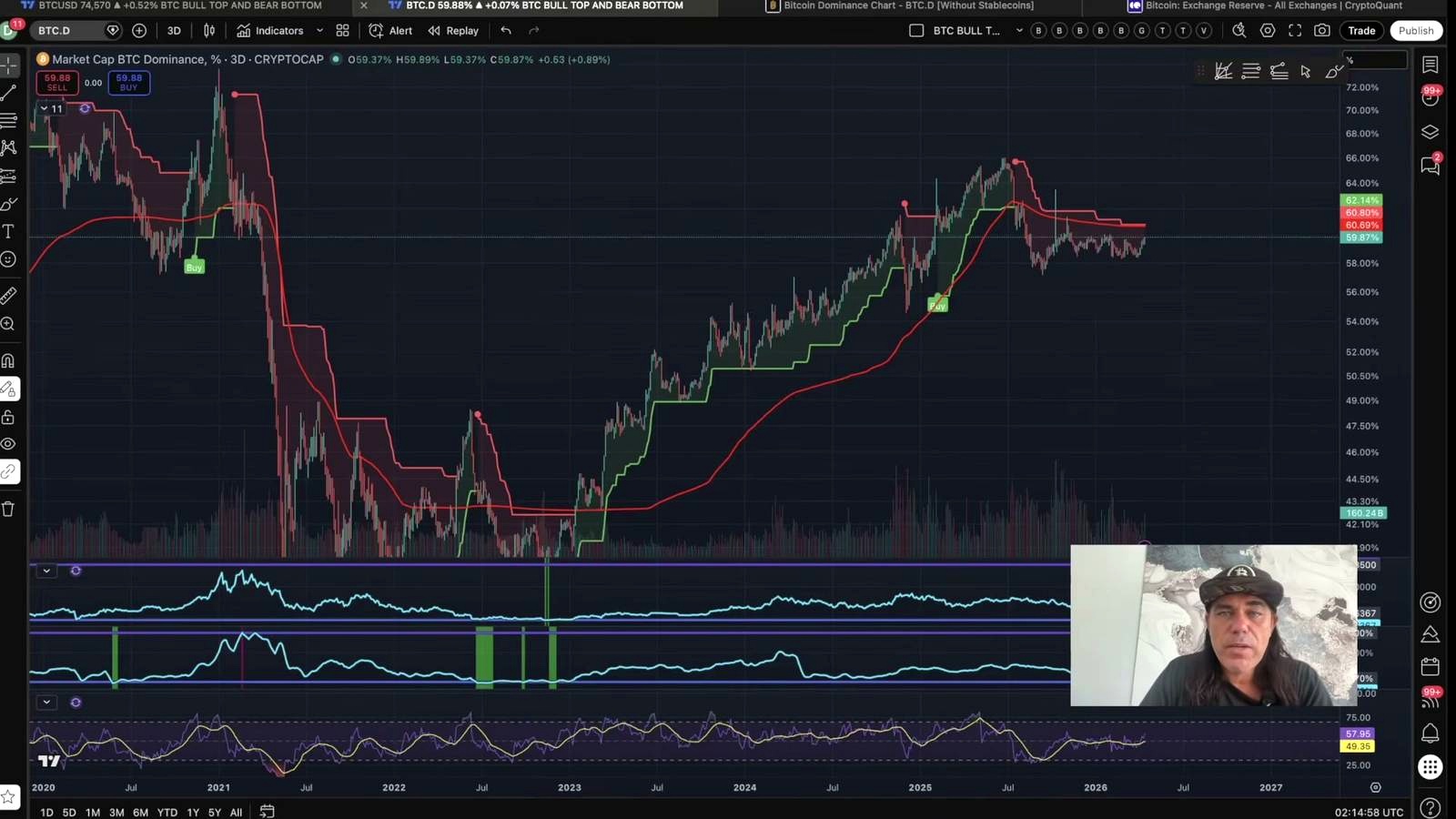Viewport: 1456px width, 819px height.
Task: Select the 3M date range
Action: click(116, 812)
